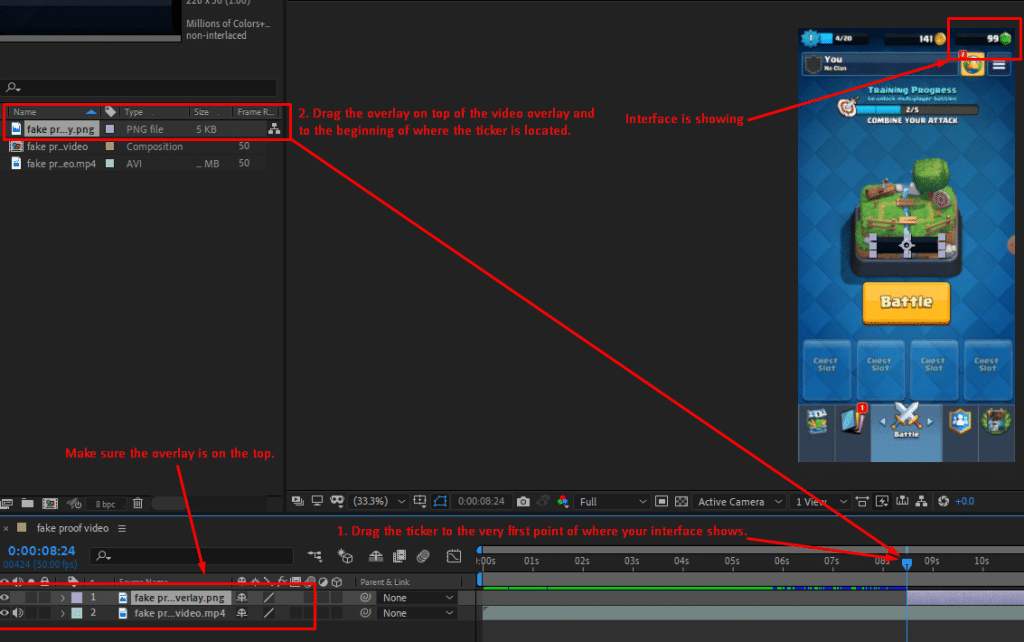
Task: Click the timeline layer search field
Action: tap(193, 556)
